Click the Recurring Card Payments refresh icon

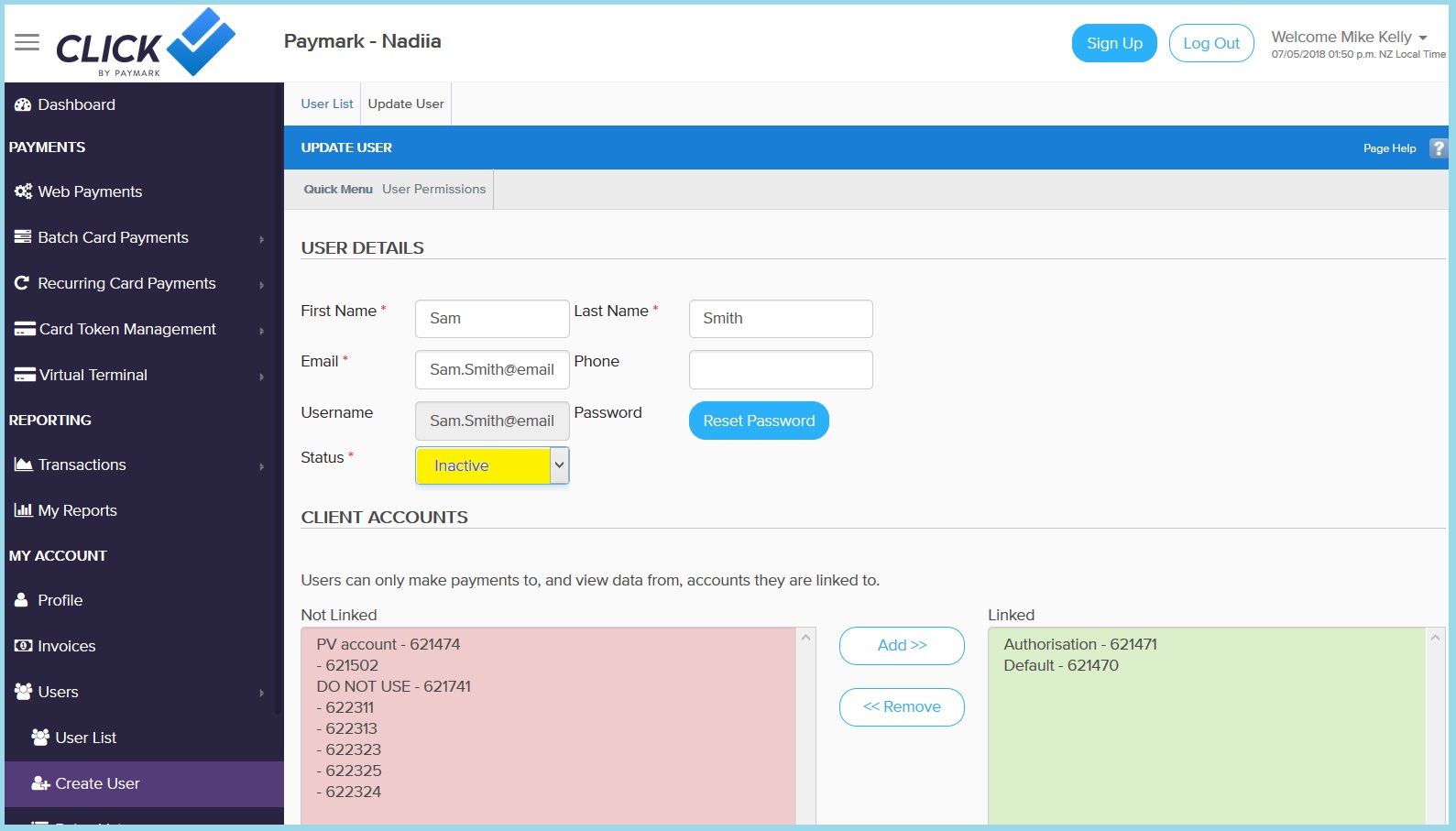tap(22, 283)
